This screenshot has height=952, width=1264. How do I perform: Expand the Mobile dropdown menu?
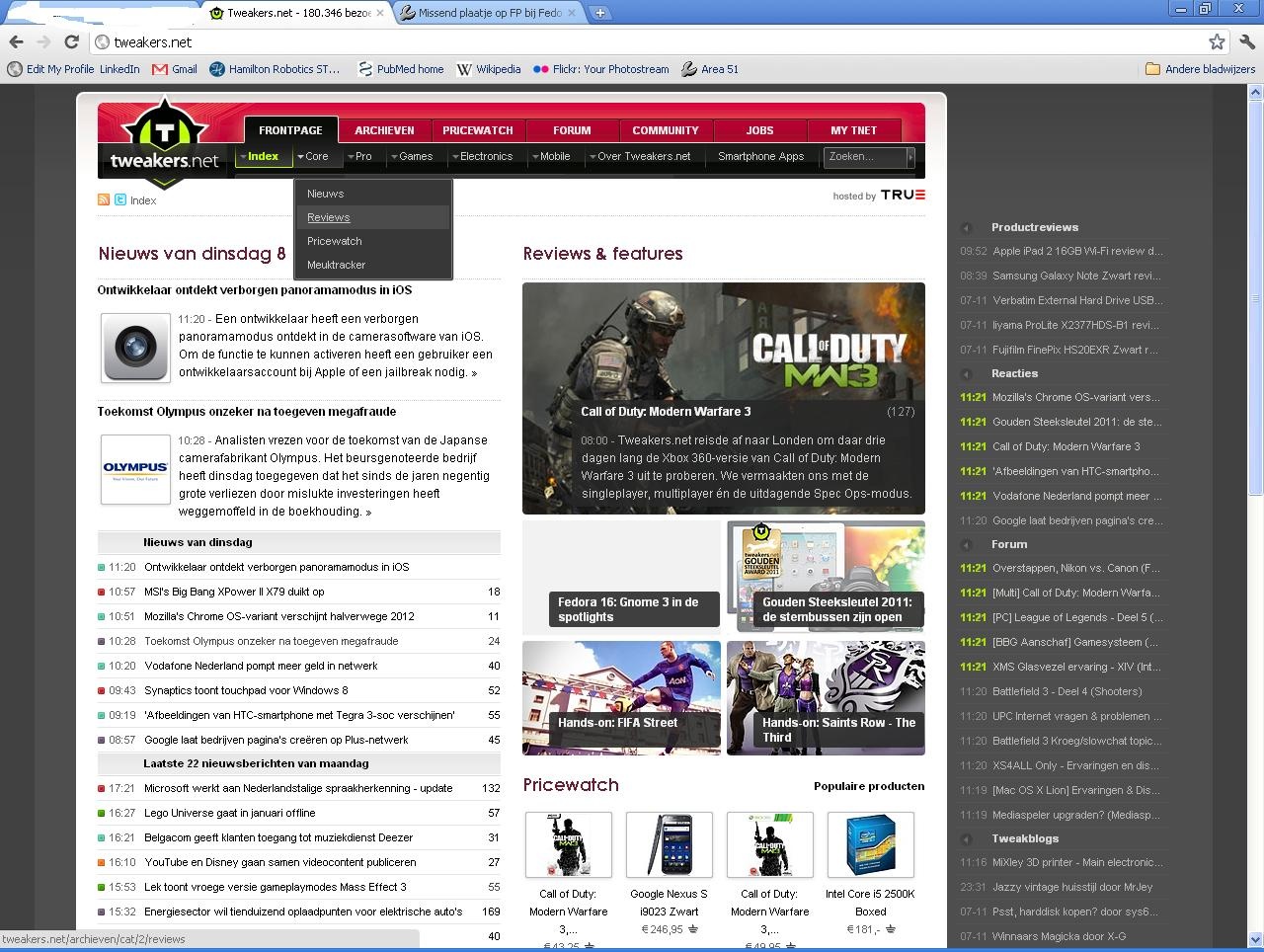[535, 157]
